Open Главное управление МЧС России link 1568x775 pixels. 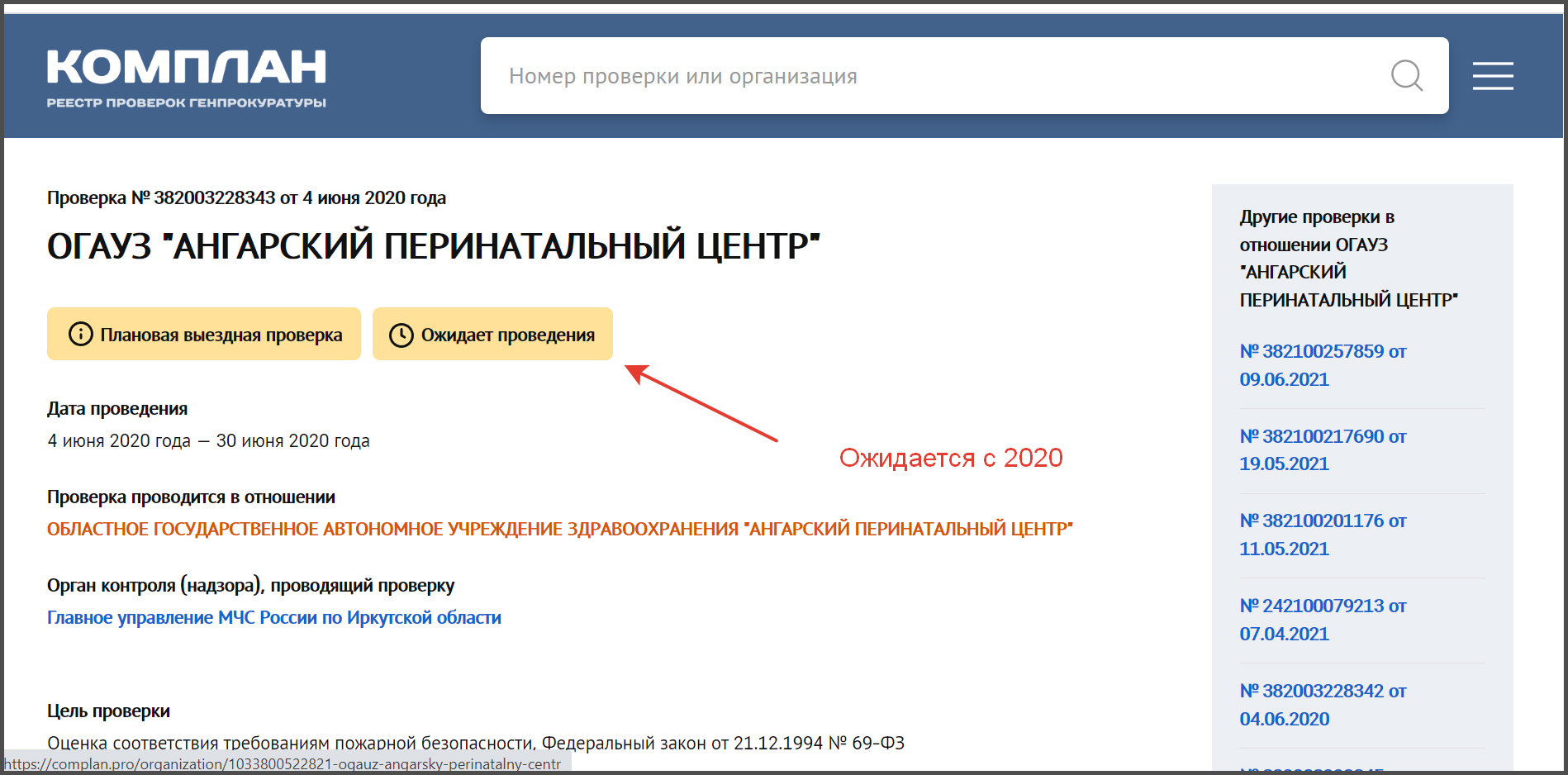(x=274, y=617)
